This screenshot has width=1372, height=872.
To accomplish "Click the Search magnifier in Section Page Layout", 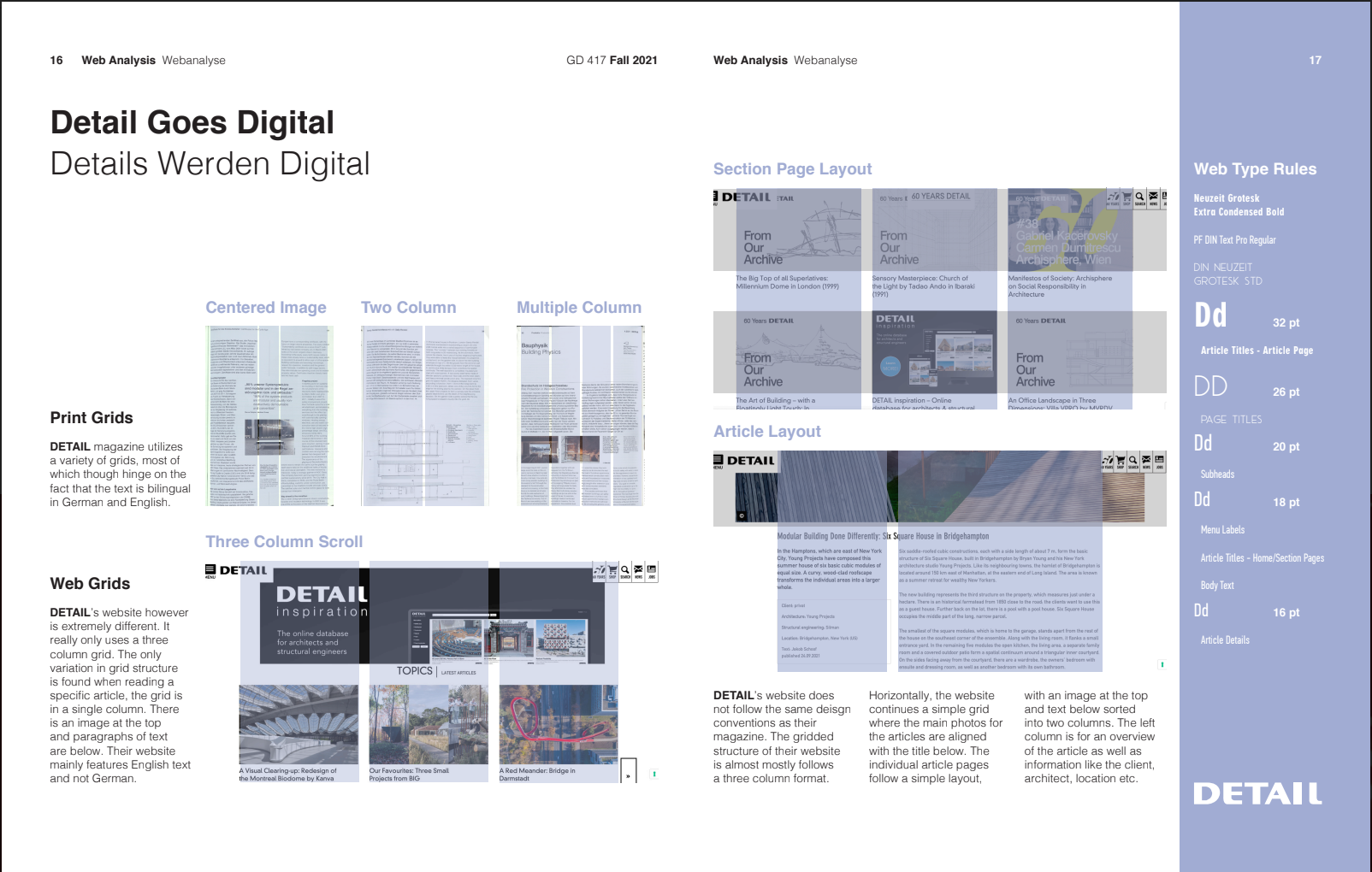I will tap(1139, 198).
